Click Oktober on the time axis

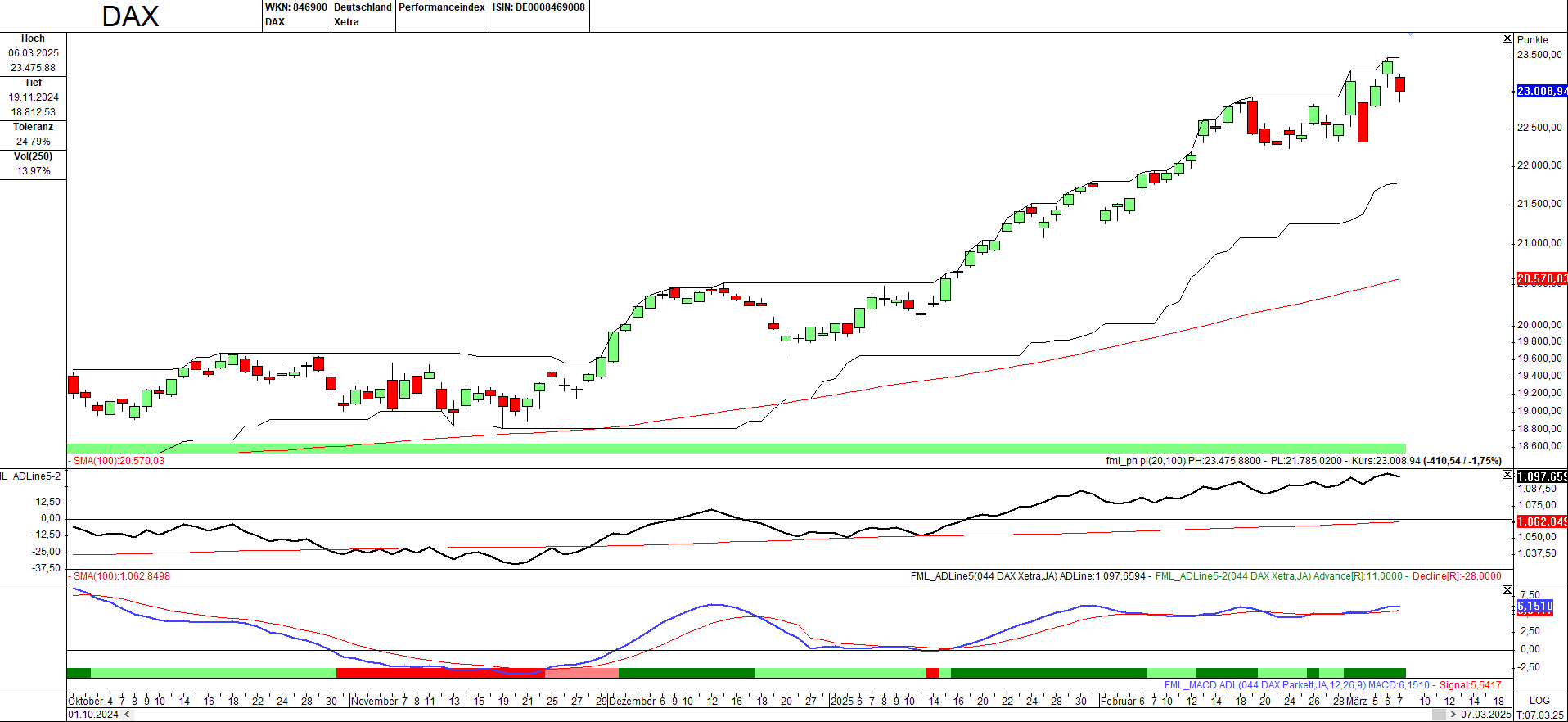pos(86,701)
